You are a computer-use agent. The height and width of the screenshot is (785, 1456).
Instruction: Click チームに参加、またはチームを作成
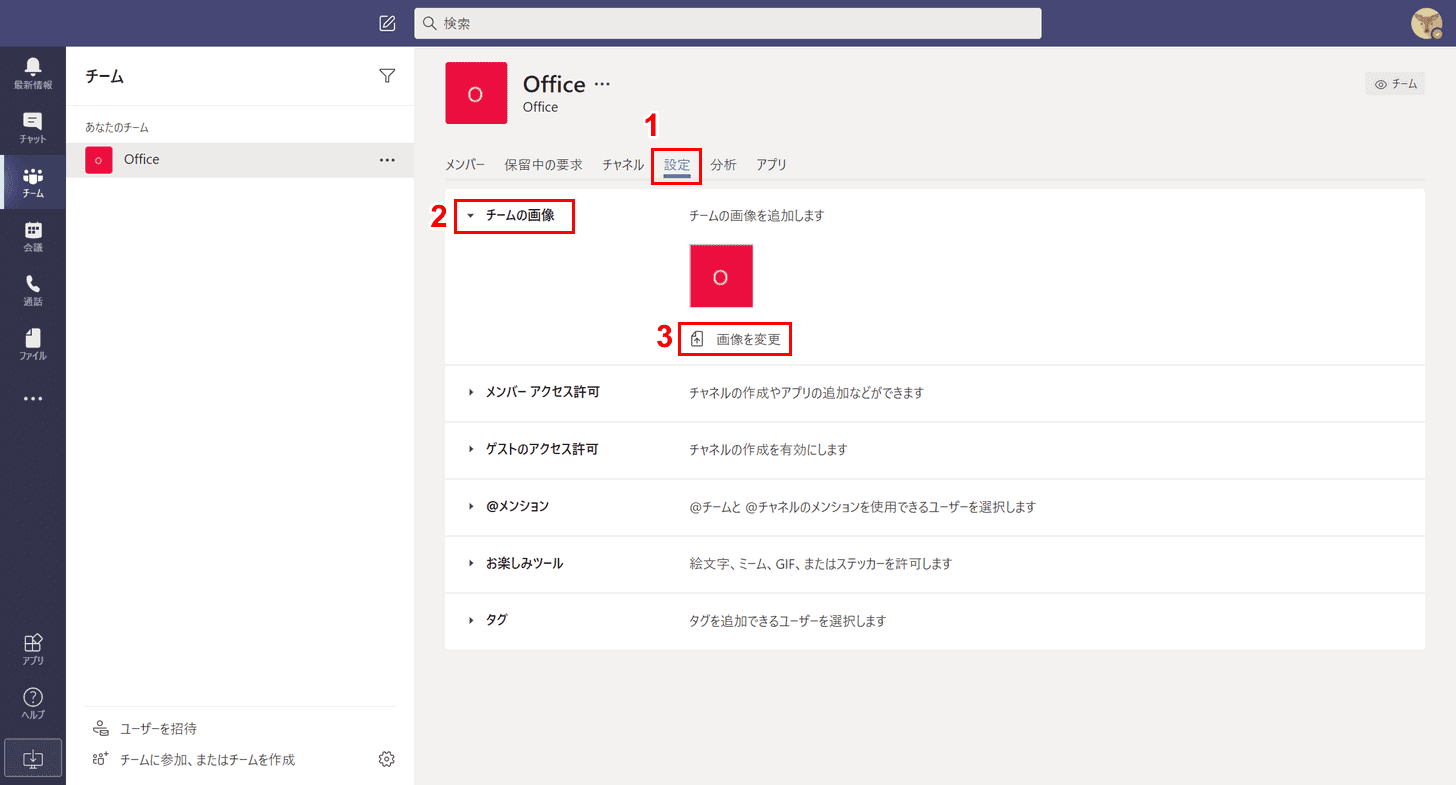[207, 759]
